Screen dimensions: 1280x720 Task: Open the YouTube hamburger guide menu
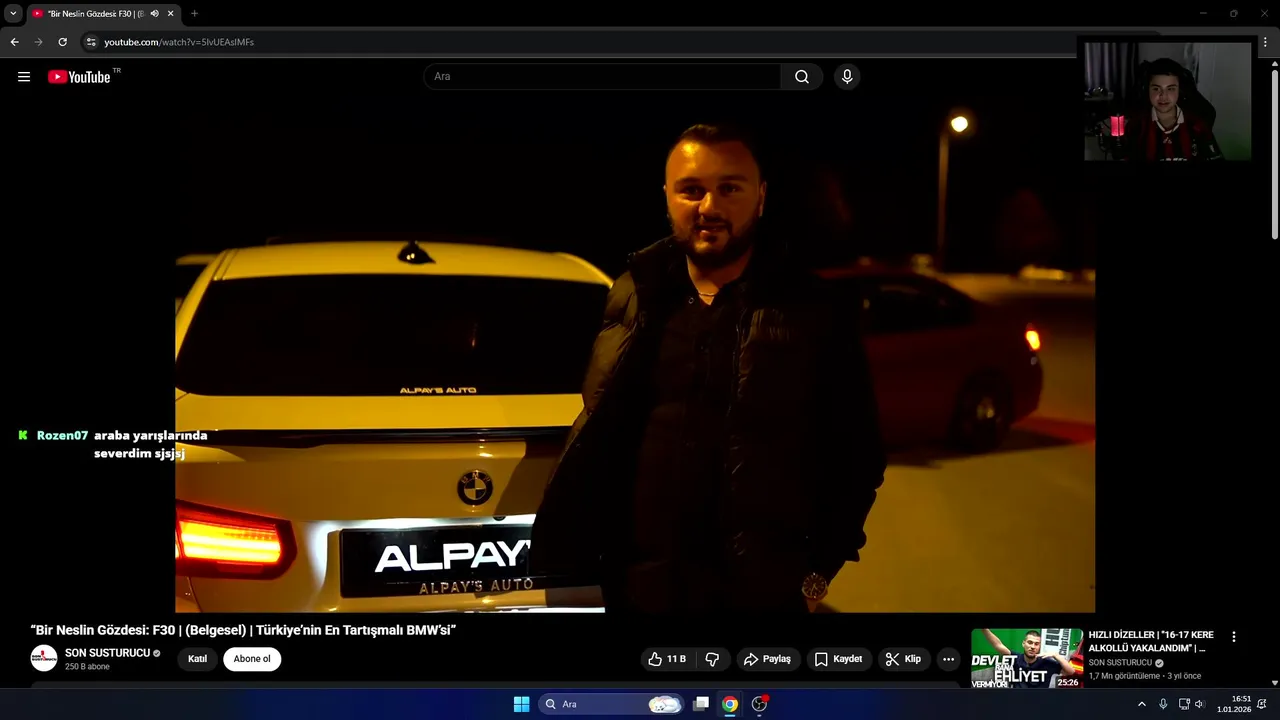(24, 76)
